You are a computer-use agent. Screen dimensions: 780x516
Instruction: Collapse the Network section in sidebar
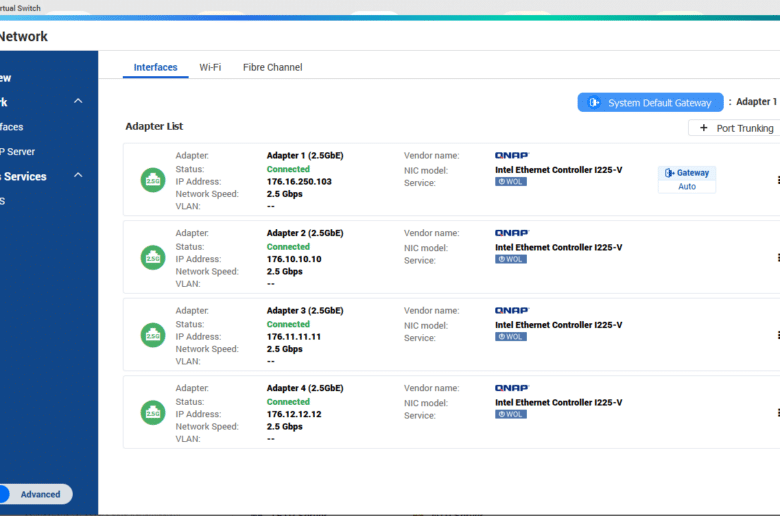78,102
